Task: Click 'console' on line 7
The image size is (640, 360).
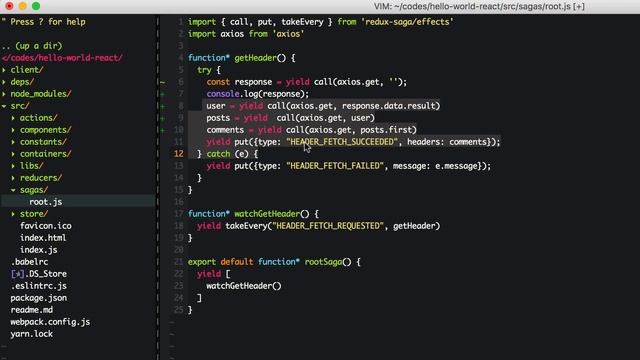Action: 223,94
